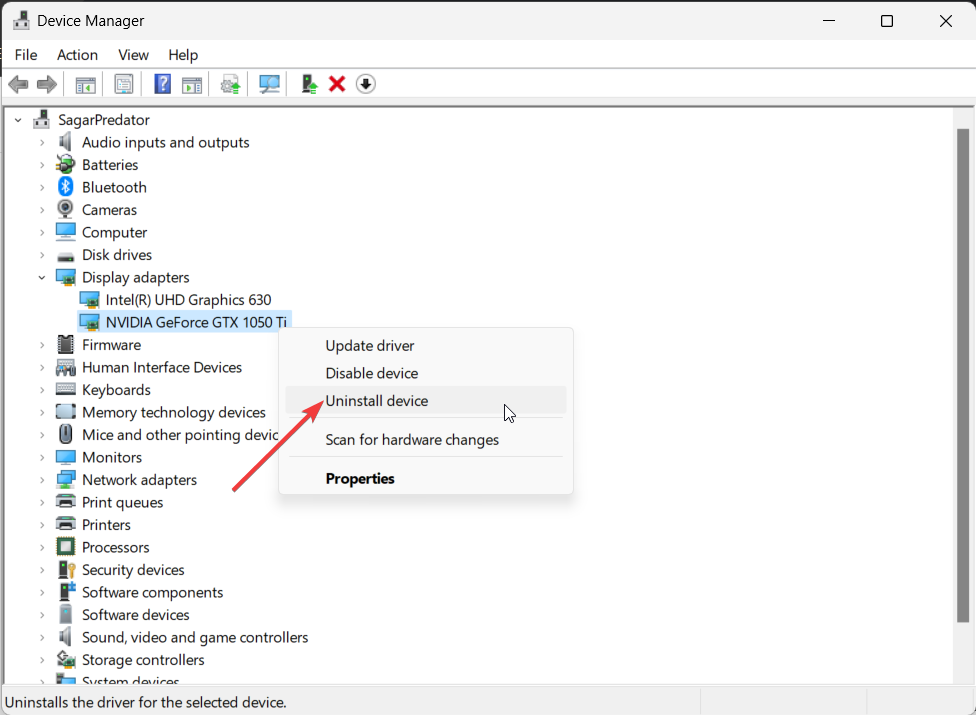Screen dimensions: 976x715
Task: Select the Batteries category icon
Action: tap(65, 164)
